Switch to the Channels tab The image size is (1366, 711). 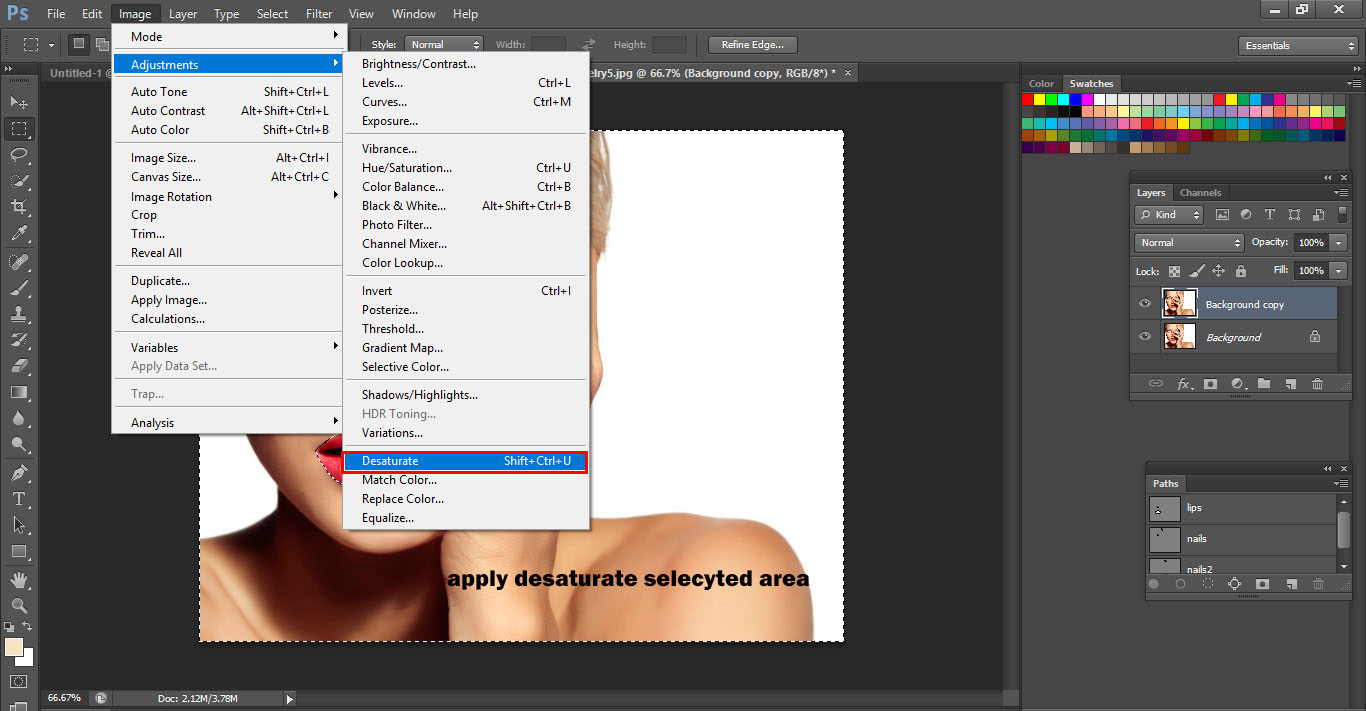tap(1200, 192)
